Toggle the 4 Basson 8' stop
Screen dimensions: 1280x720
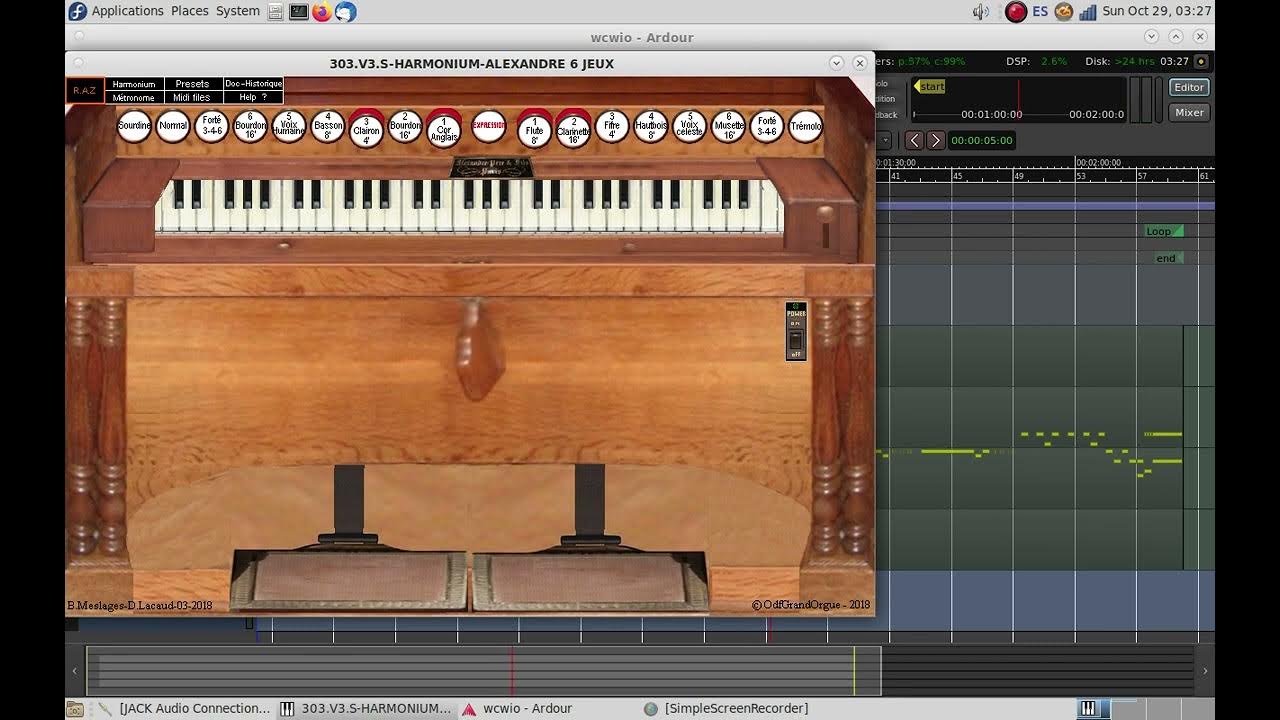coord(328,126)
